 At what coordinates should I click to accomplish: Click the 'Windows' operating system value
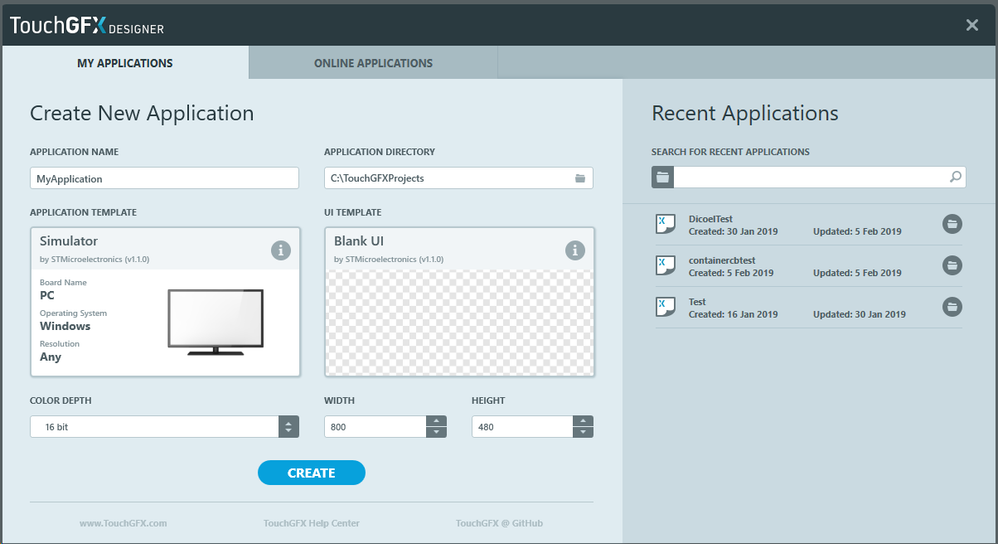[x=65, y=326]
